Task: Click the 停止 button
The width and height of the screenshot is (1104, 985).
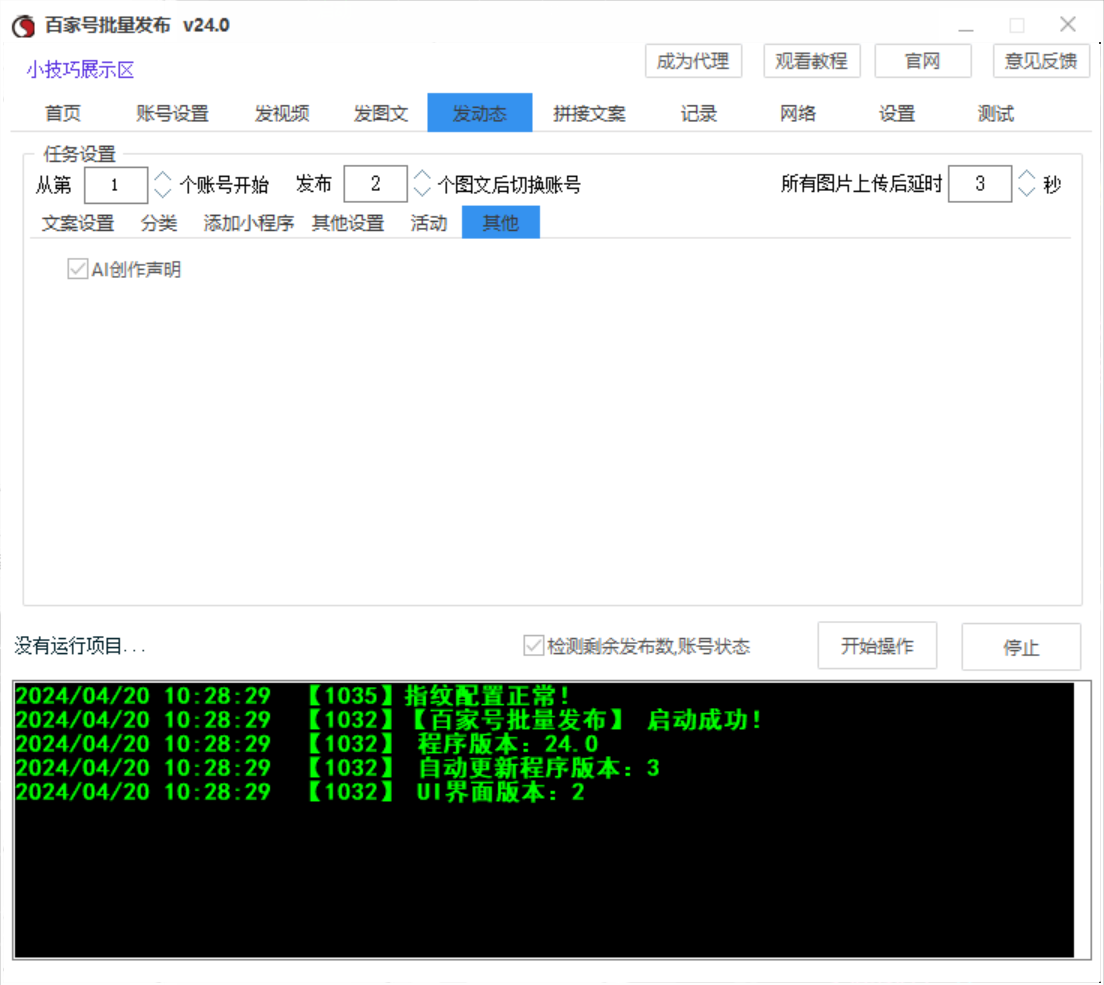Action: (1021, 647)
